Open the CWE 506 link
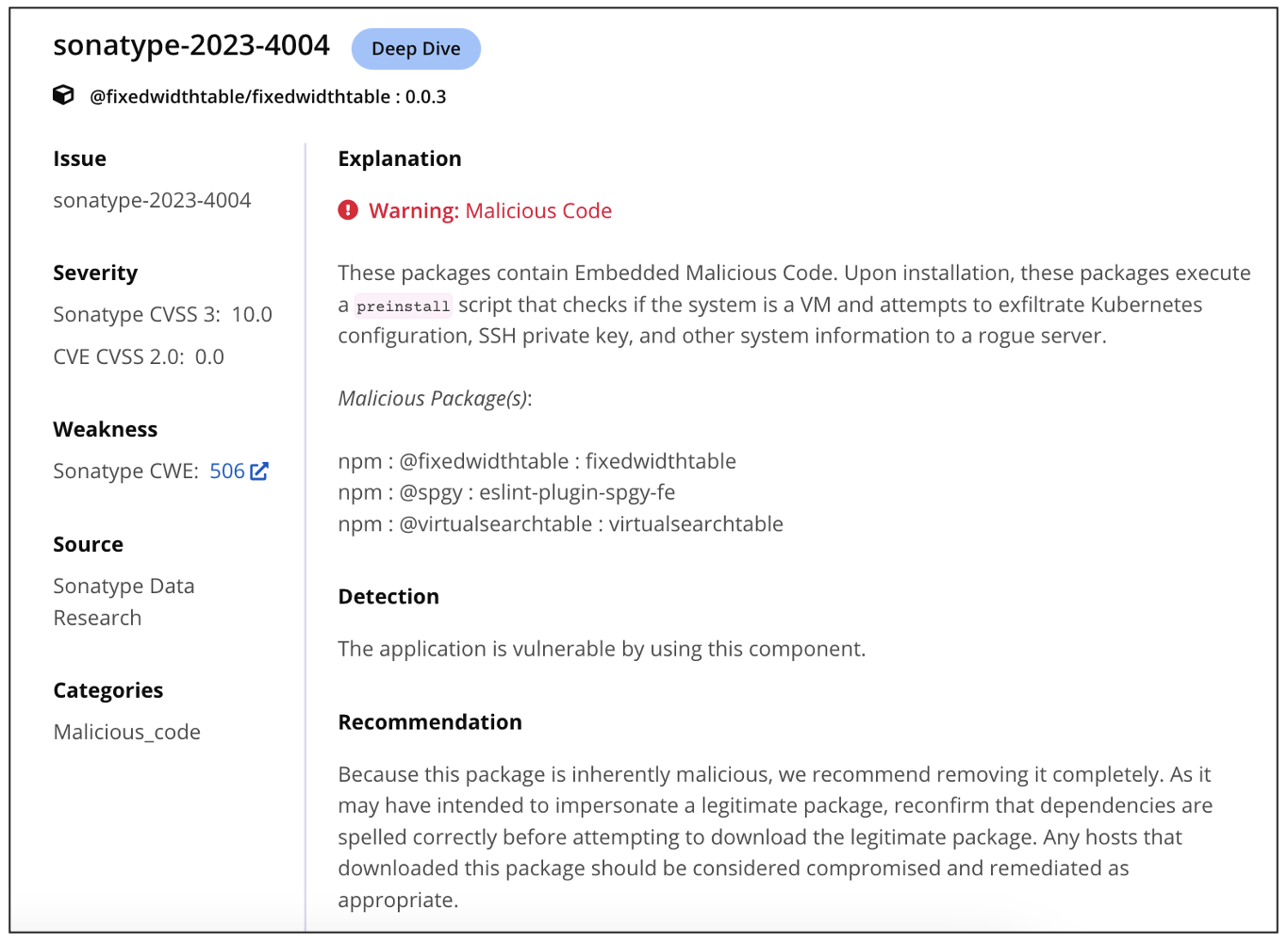This screenshot has width=1288, height=943. 227,471
